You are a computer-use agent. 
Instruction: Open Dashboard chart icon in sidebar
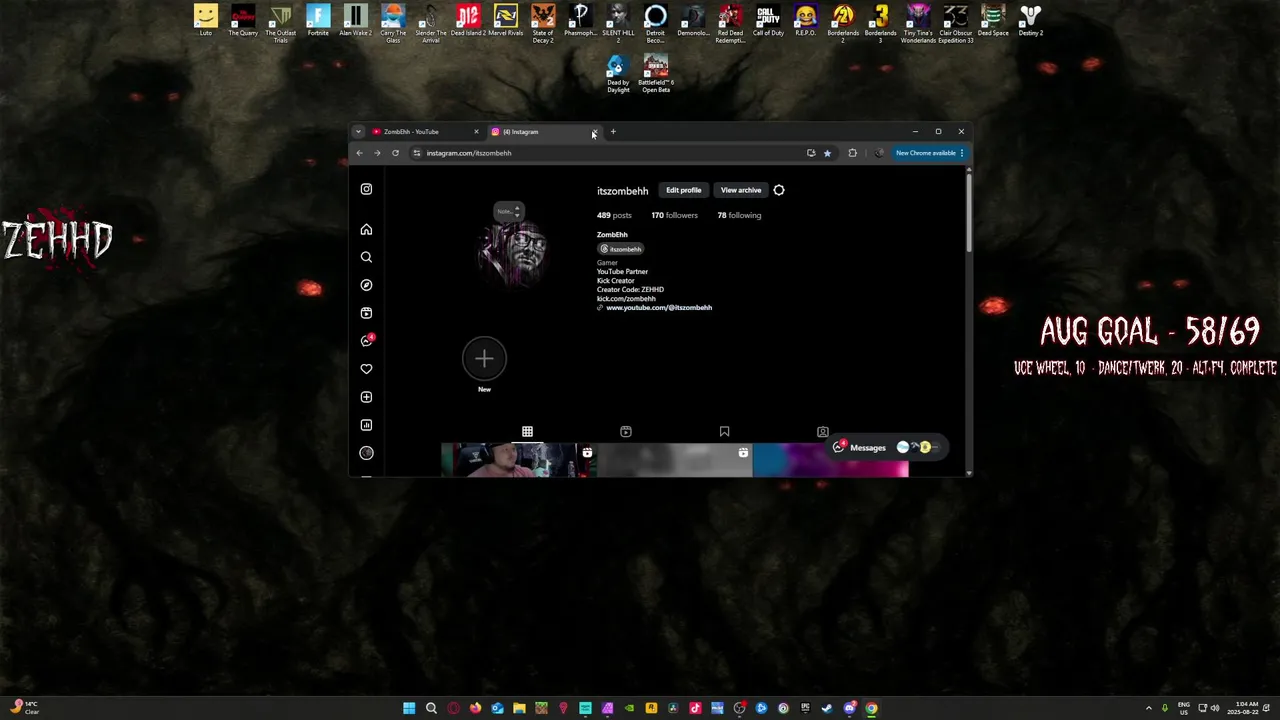click(x=366, y=425)
